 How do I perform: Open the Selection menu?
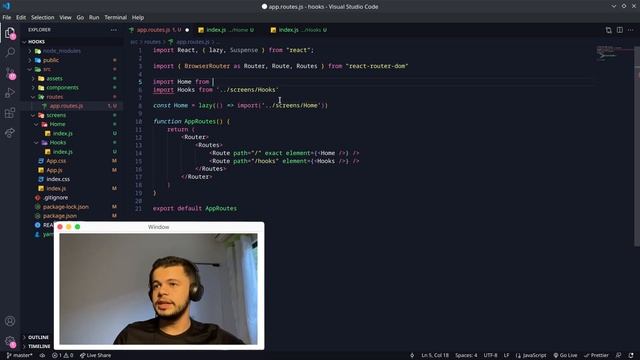42,18
